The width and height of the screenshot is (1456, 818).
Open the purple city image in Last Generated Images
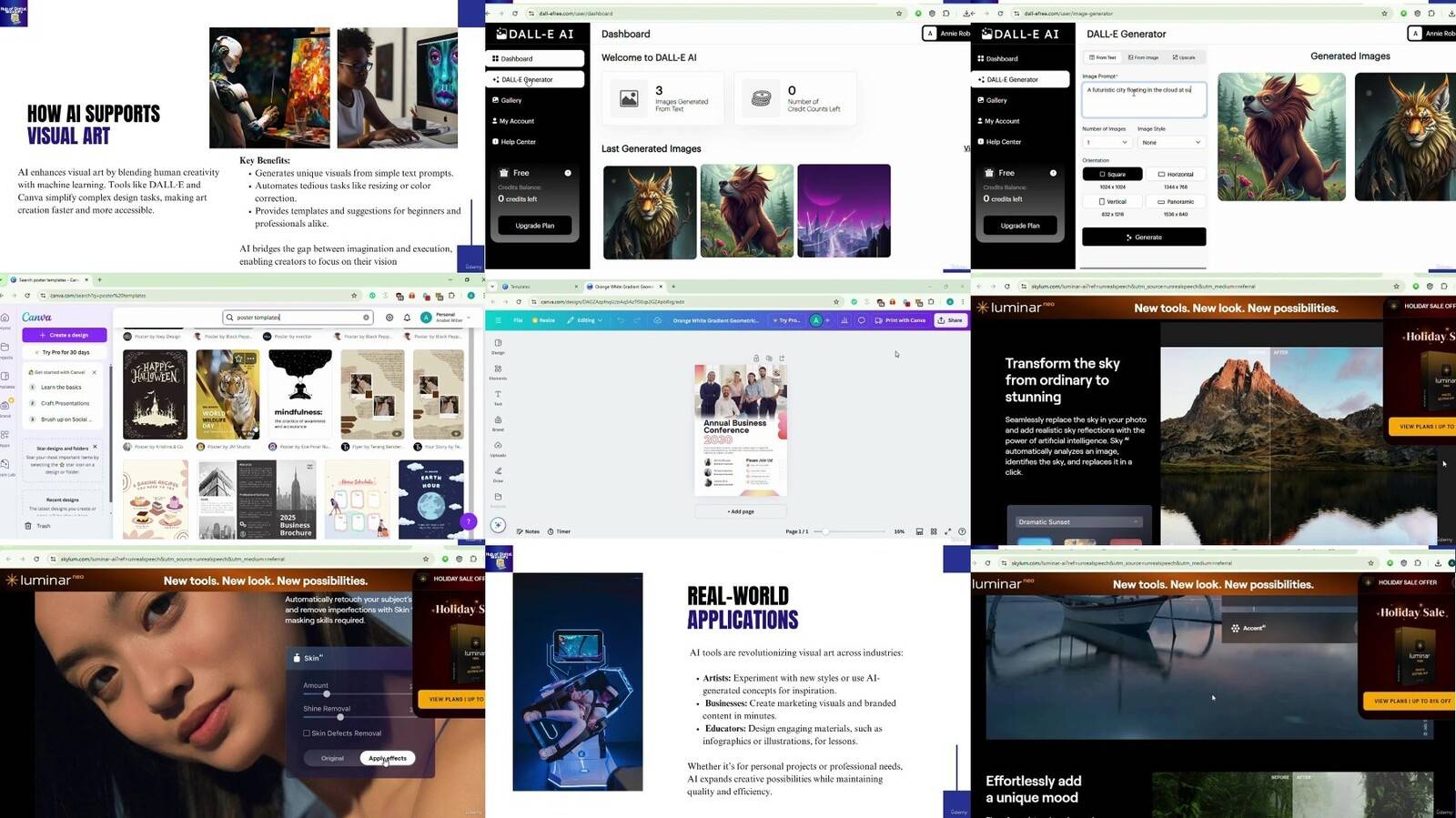point(844,211)
